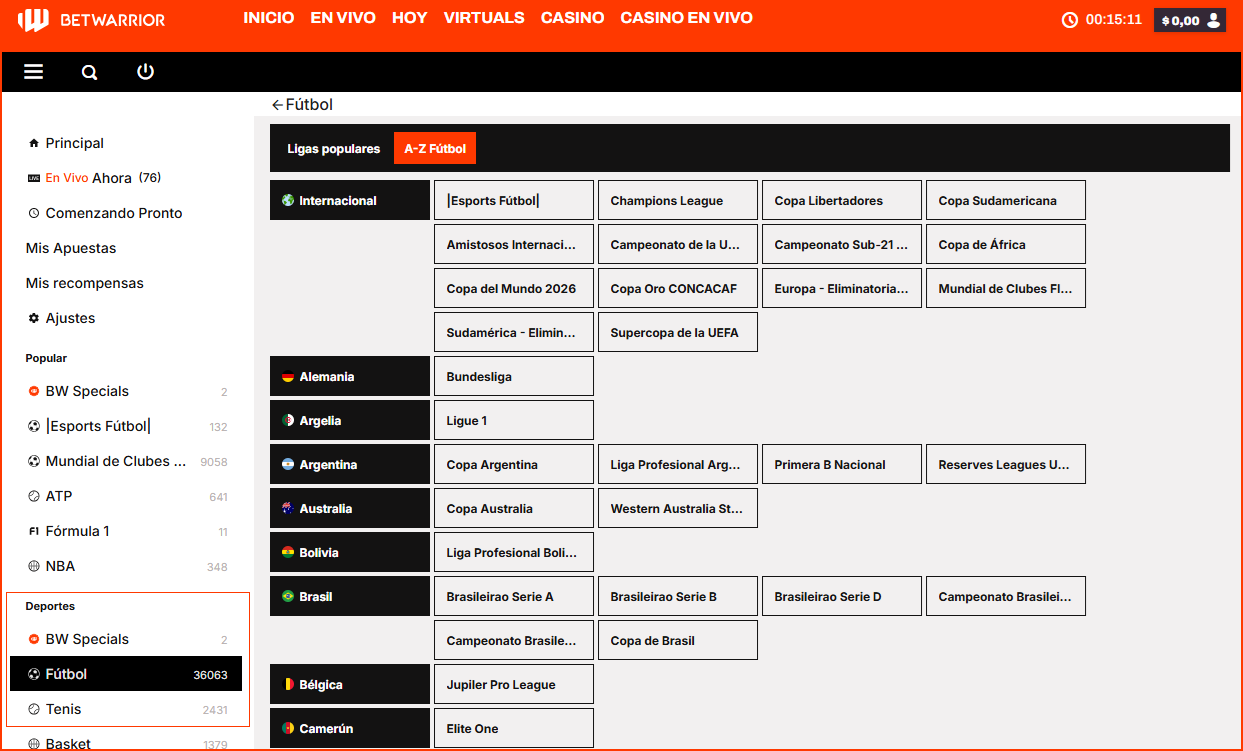1243x751 pixels.
Task: Click the Argelia country header
Action: point(350,420)
